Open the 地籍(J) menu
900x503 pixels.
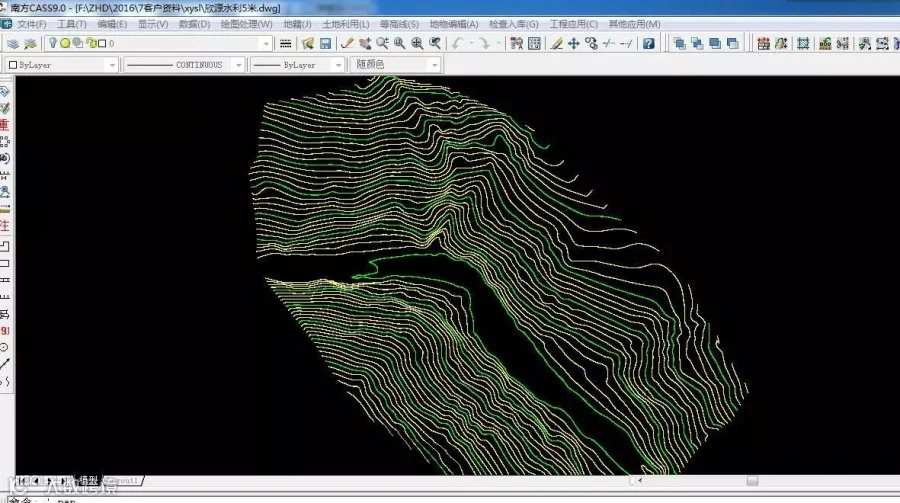[x=297, y=24]
